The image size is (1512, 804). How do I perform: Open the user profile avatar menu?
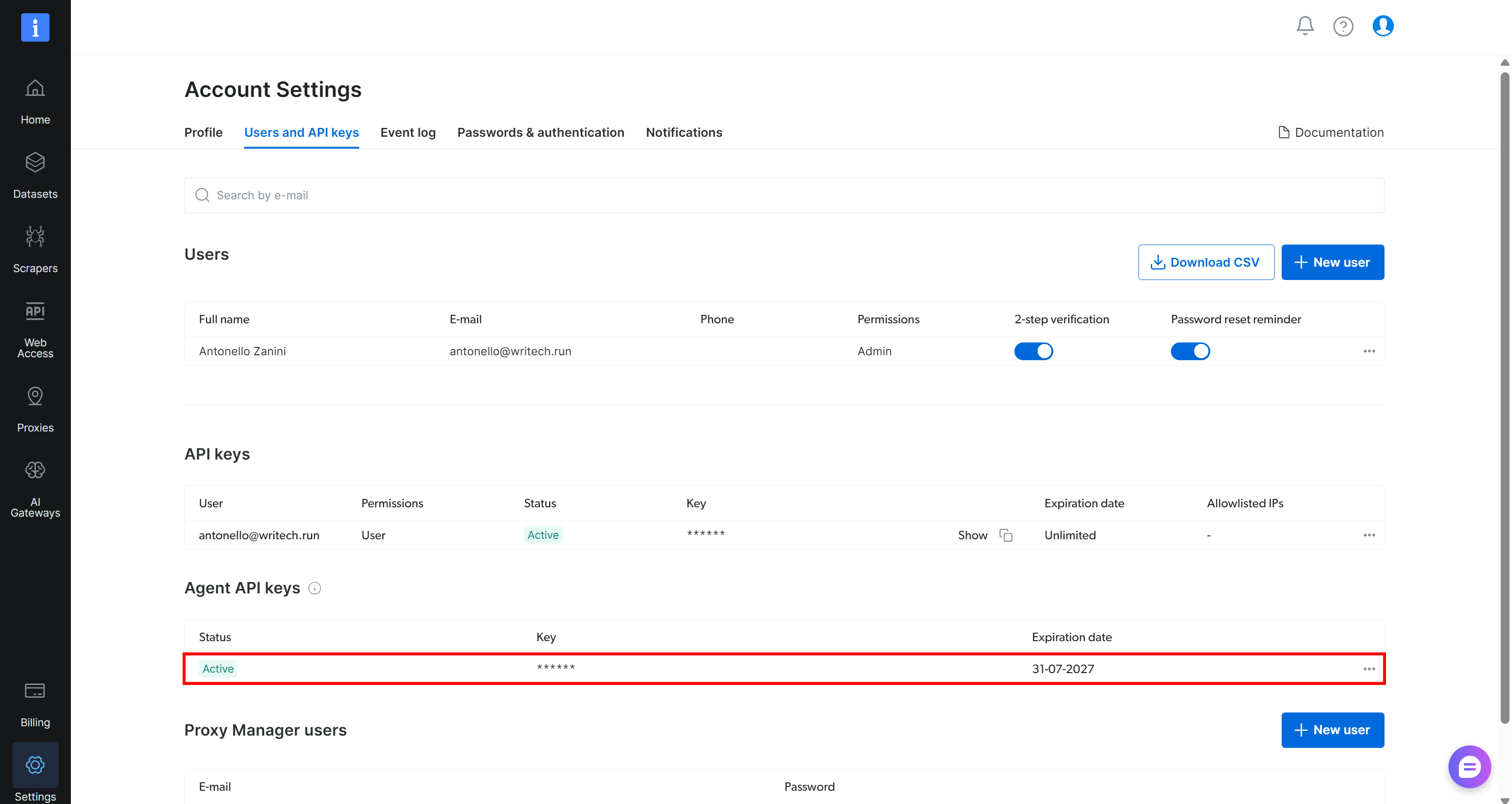point(1383,26)
